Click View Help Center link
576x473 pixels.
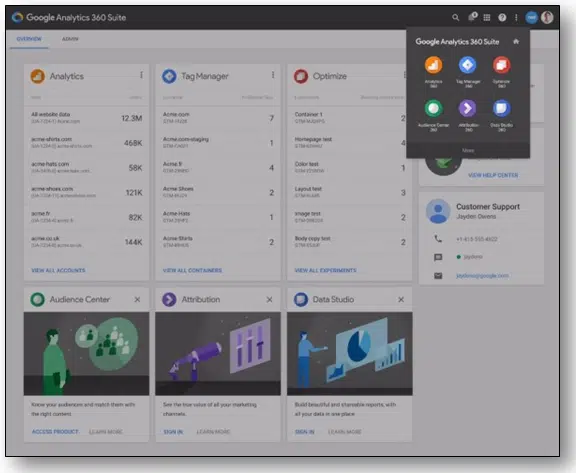click(493, 175)
